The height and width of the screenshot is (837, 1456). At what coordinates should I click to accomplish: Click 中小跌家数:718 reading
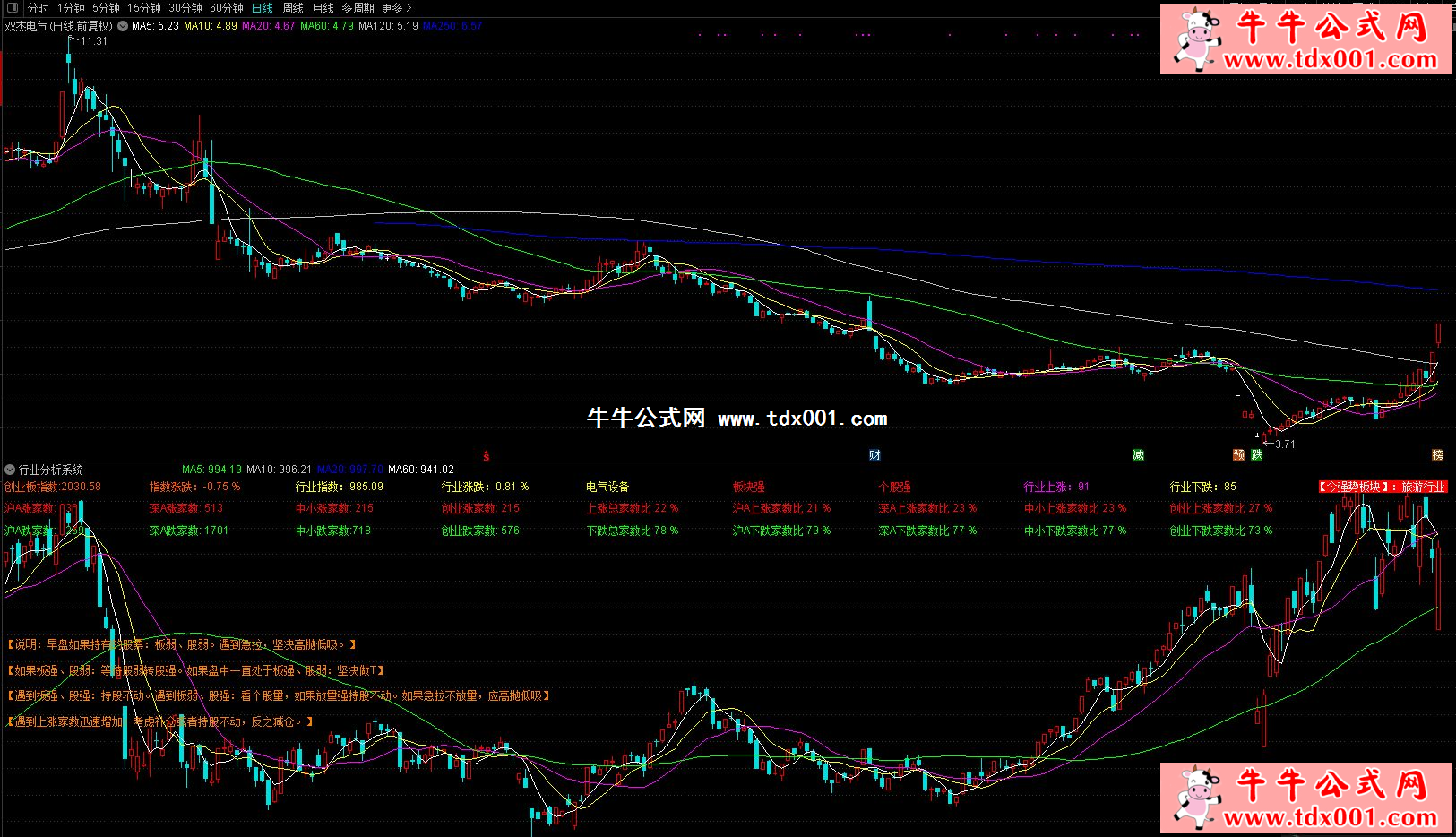(x=333, y=531)
